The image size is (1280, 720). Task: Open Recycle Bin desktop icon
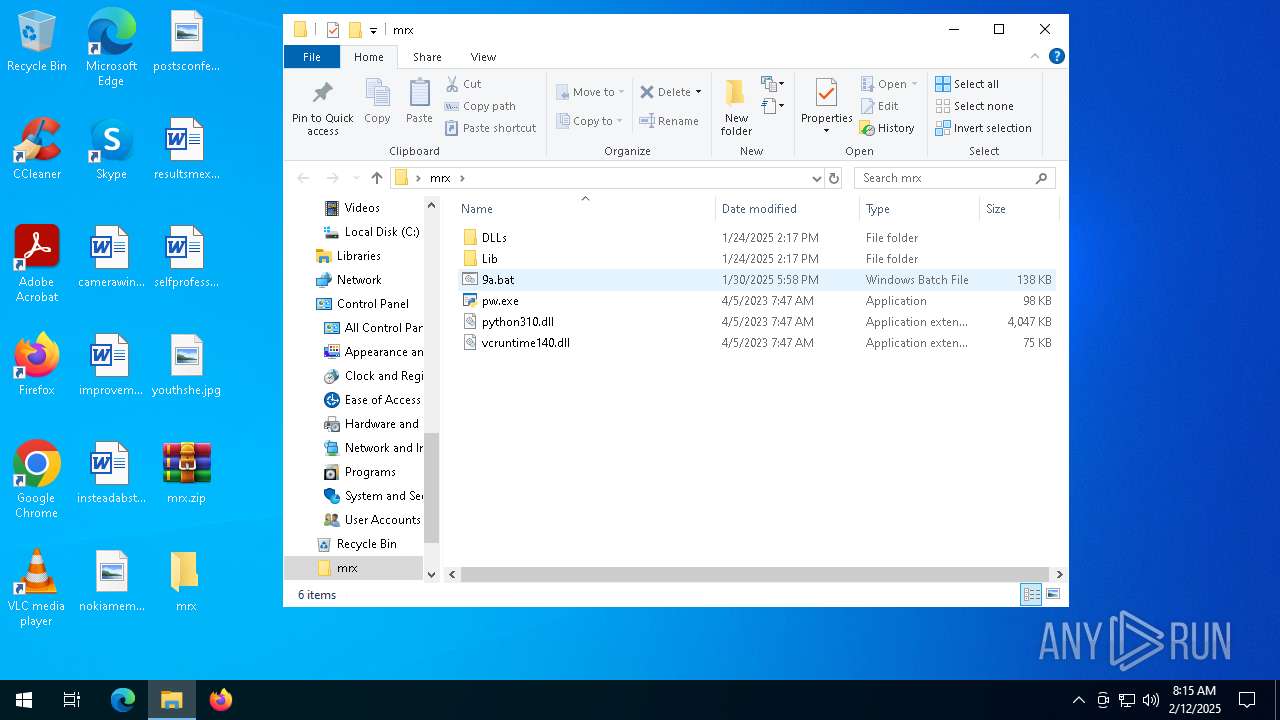click(x=37, y=42)
